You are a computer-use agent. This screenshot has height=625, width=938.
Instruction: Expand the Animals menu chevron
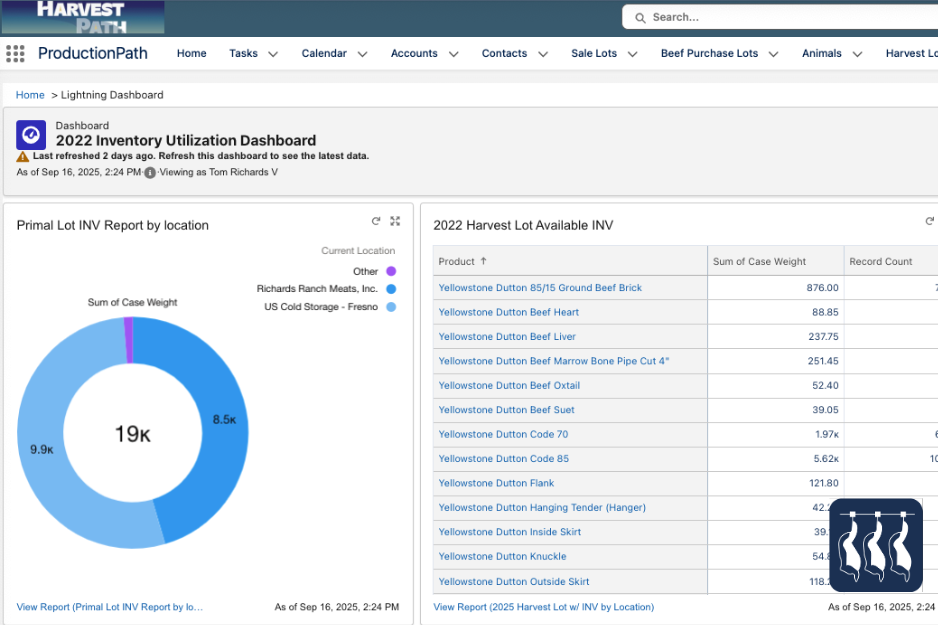857,54
